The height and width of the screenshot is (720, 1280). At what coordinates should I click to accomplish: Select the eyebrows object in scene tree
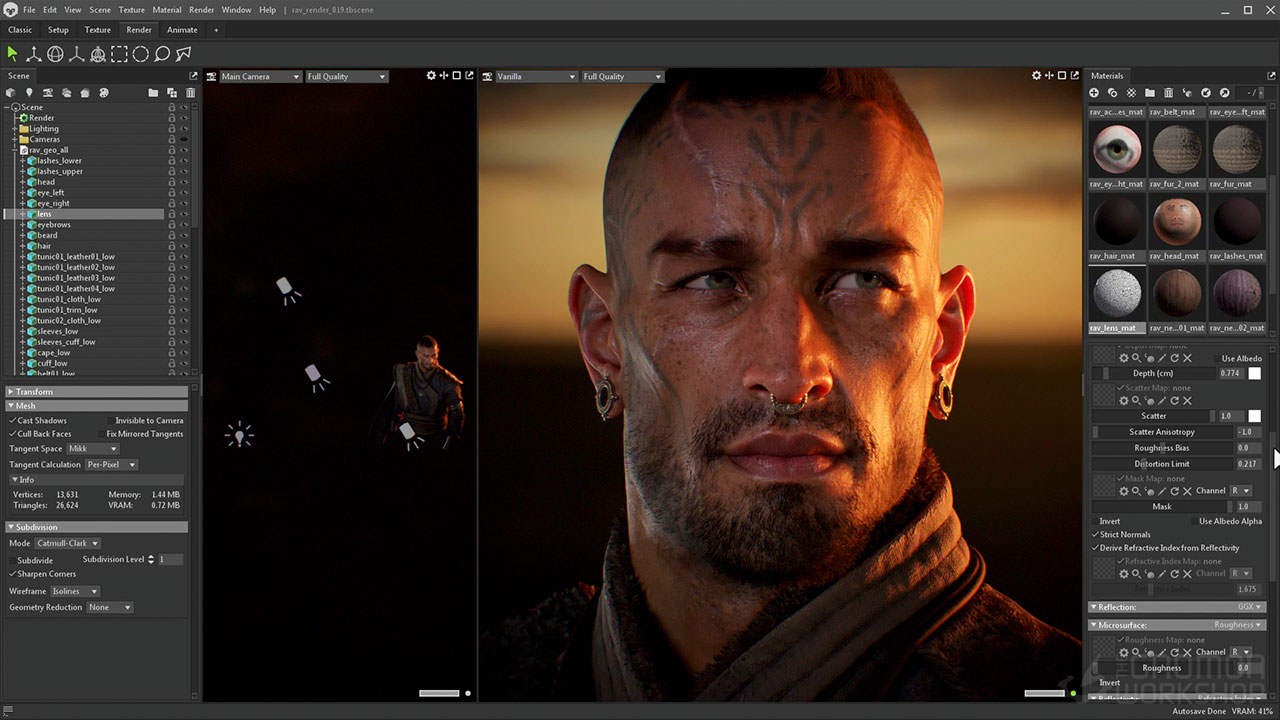click(x=54, y=225)
